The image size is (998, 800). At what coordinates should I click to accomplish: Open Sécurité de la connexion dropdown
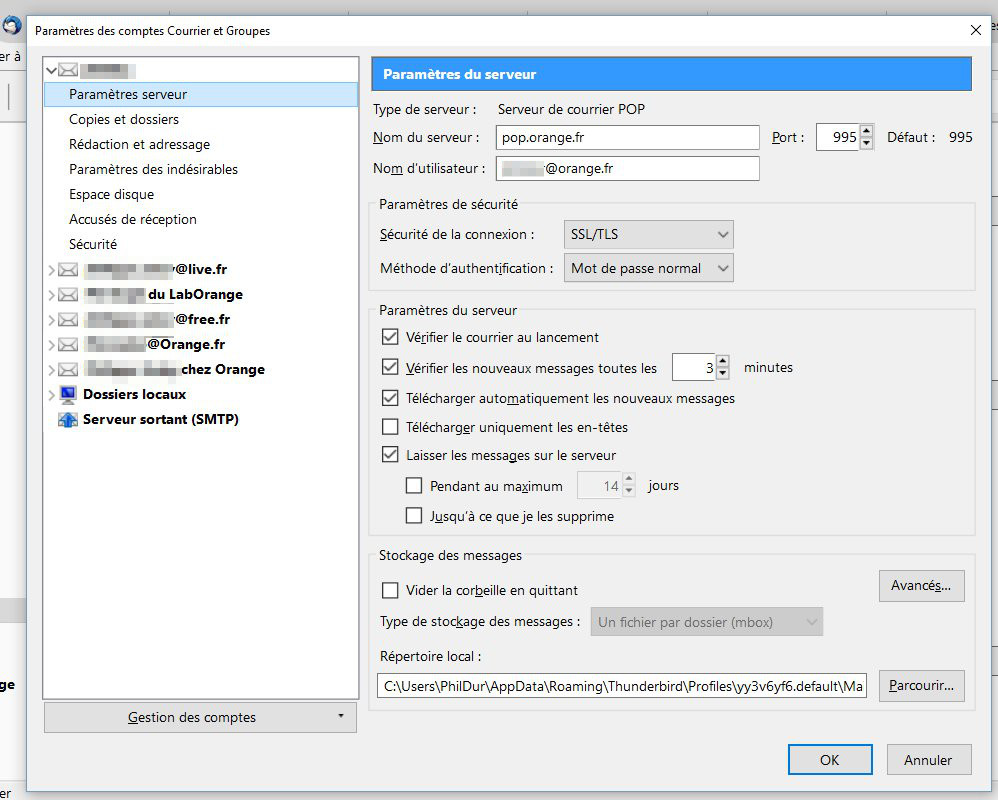coord(648,235)
